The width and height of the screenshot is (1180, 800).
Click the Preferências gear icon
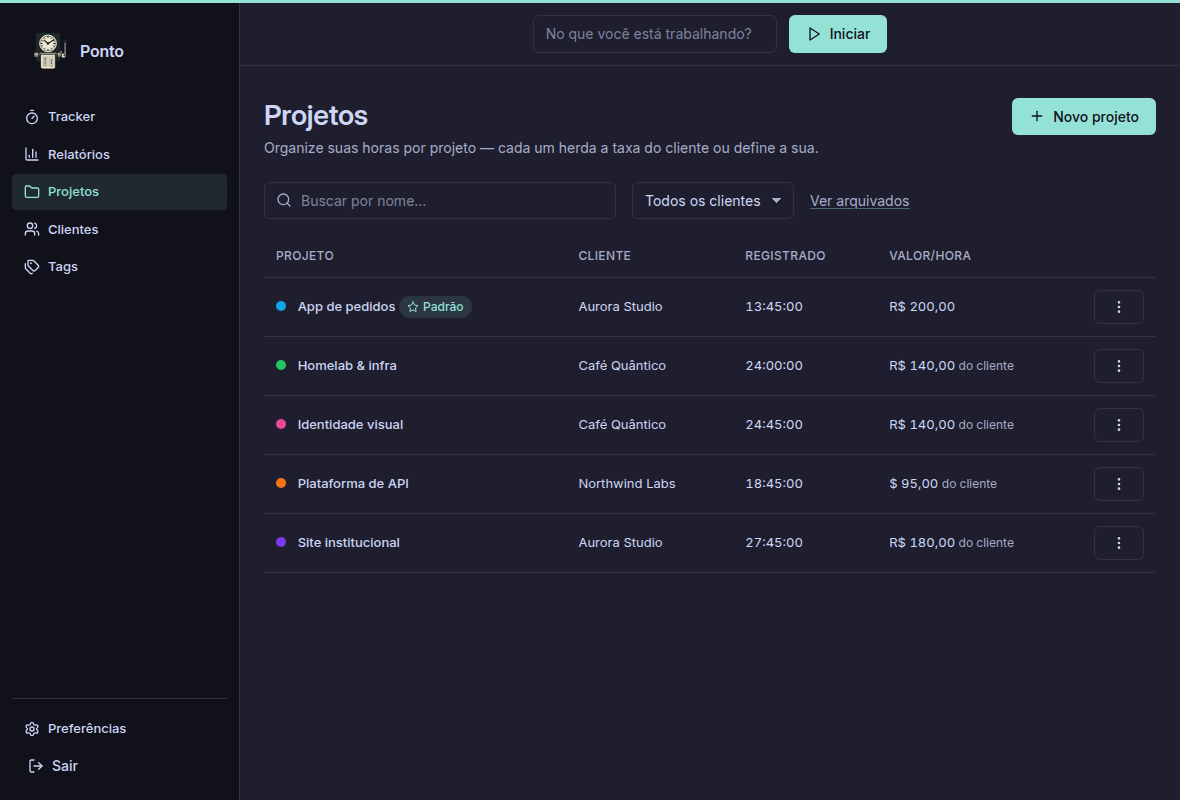tap(32, 729)
